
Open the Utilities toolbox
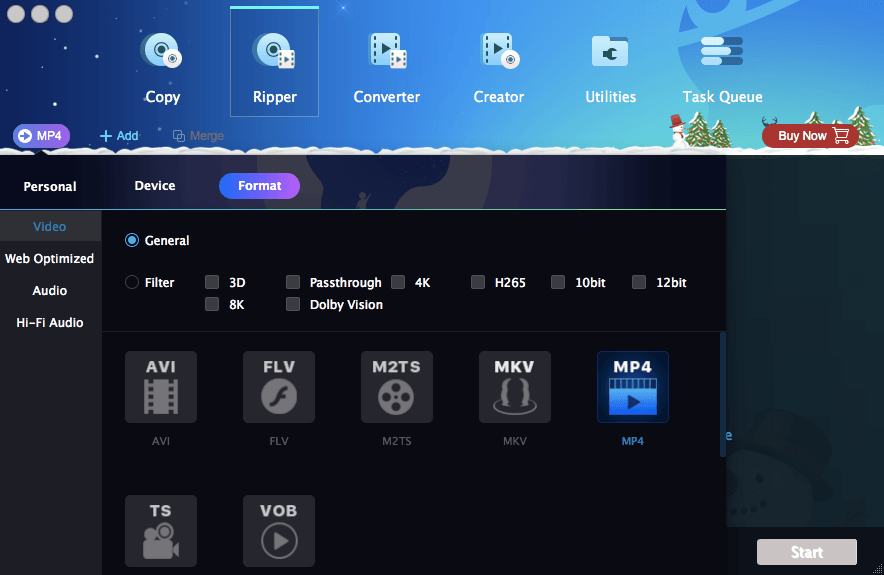point(611,68)
